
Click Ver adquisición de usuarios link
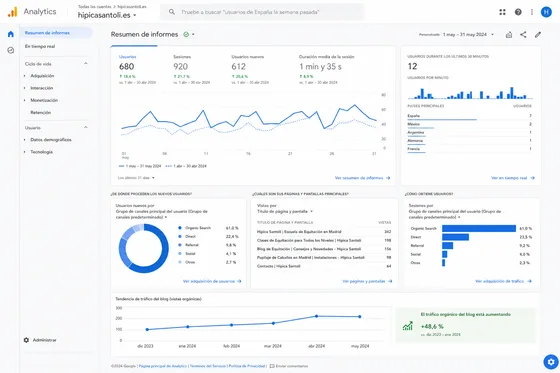(x=212, y=282)
